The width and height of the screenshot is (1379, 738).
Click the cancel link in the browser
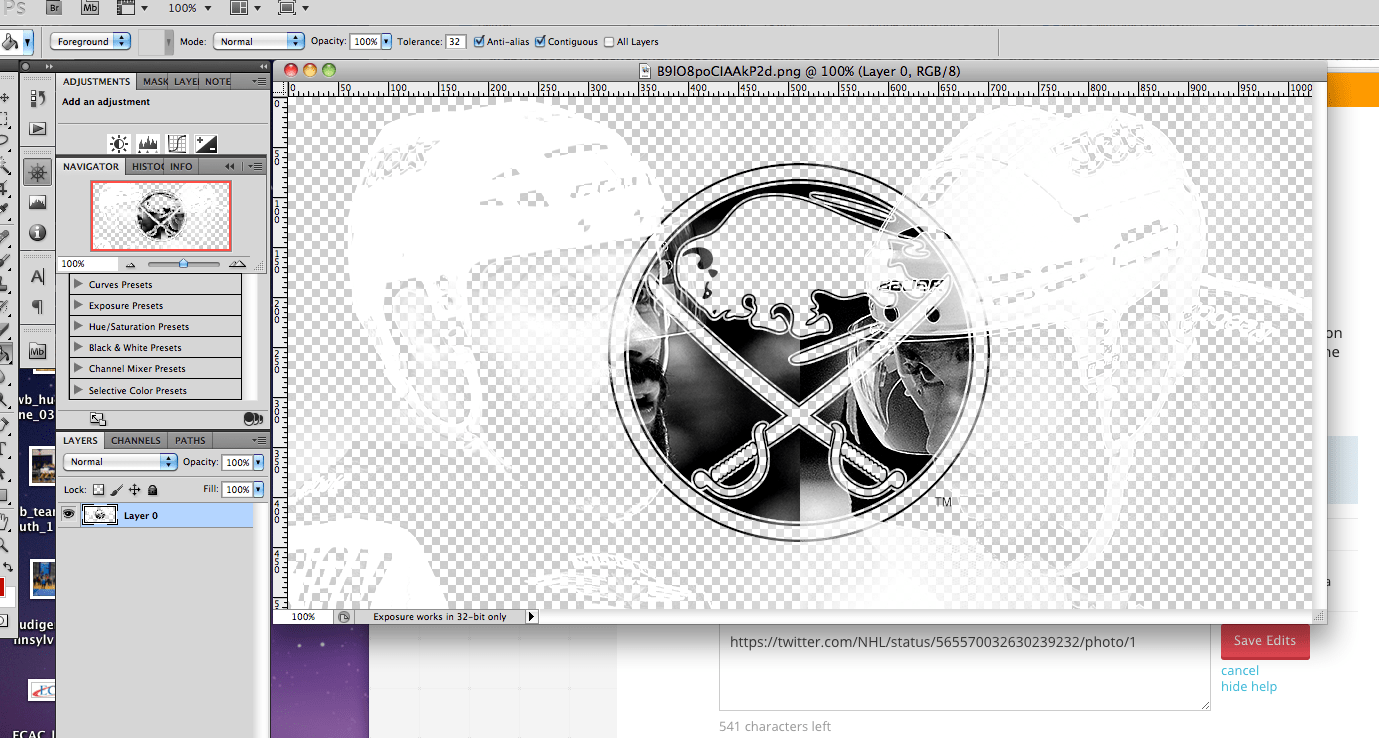pyautogui.click(x=1240, y=670)
